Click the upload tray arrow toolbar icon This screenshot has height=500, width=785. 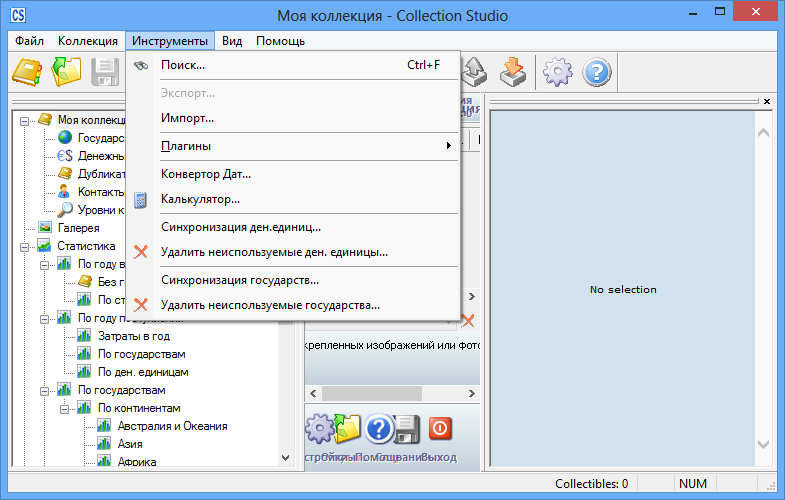pos(474,72)
